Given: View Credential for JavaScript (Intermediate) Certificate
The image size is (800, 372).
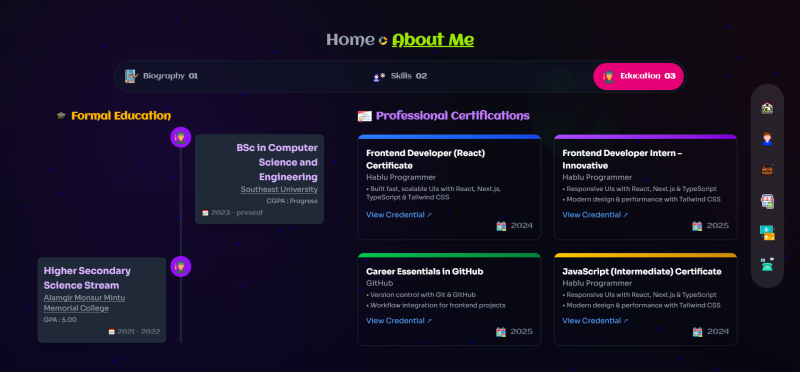Looking at the screenshot, I should click(595, 321).
